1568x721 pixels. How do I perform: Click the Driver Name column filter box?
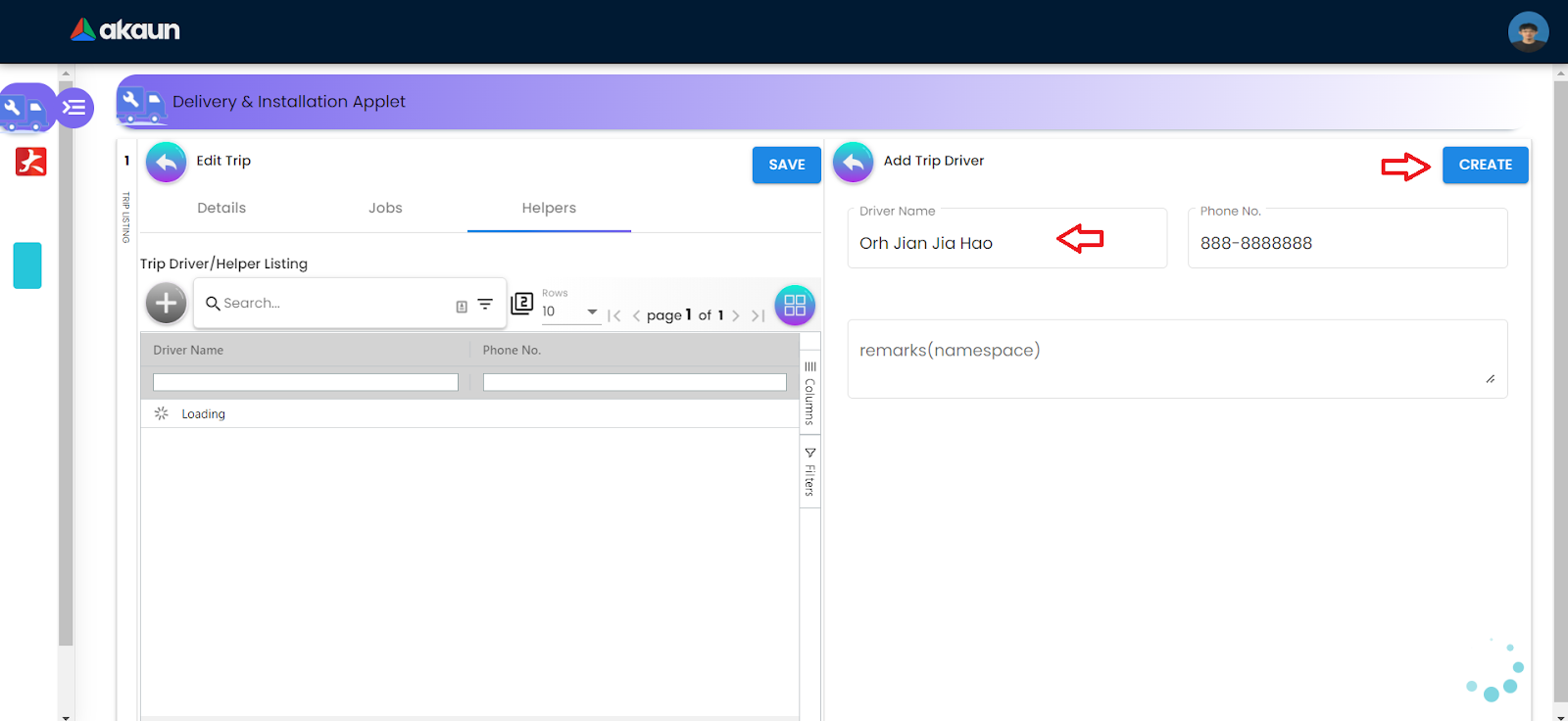(x=306, y=382)
